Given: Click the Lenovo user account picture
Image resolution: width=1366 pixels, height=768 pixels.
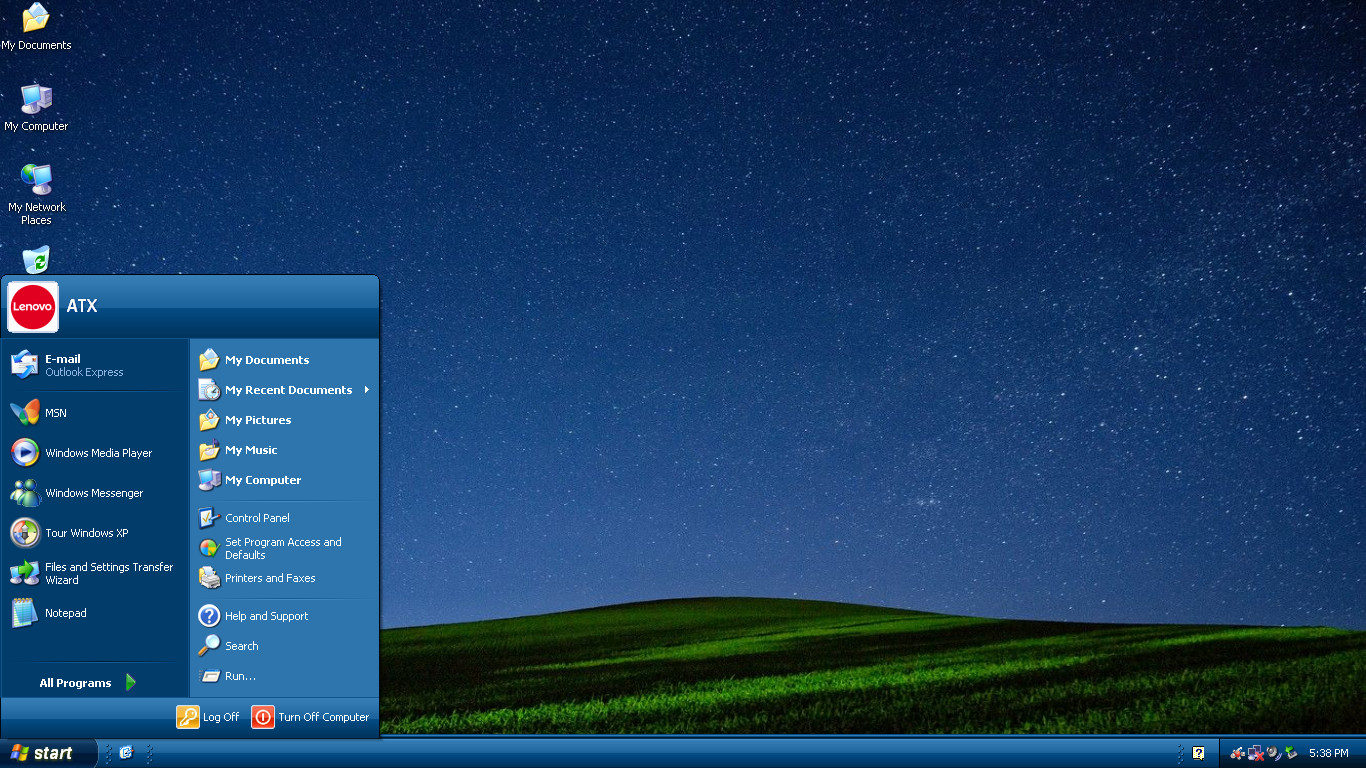Looking at the screenshot, I should click(33, 307).
